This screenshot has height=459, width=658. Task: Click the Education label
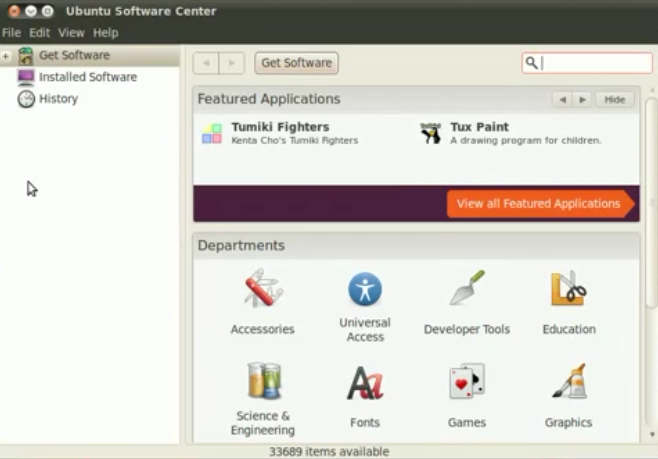(x=569, y=329)
